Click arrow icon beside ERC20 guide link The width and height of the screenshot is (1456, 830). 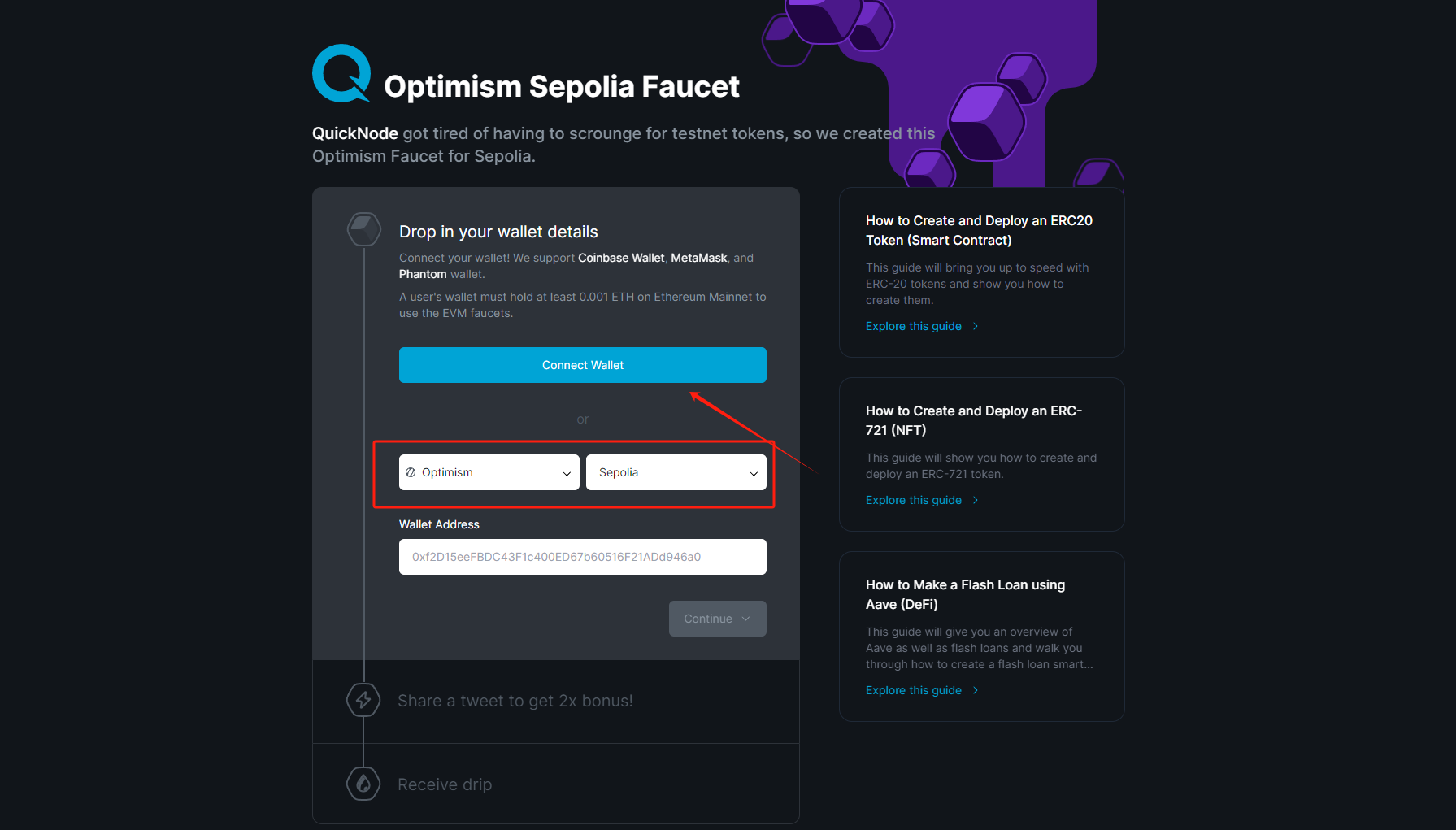[976, 326]
